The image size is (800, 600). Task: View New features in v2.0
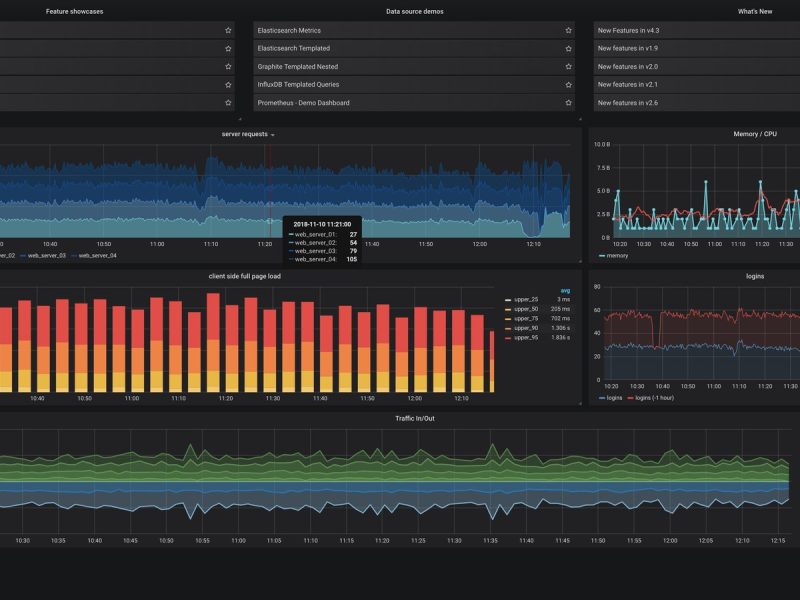628,67
